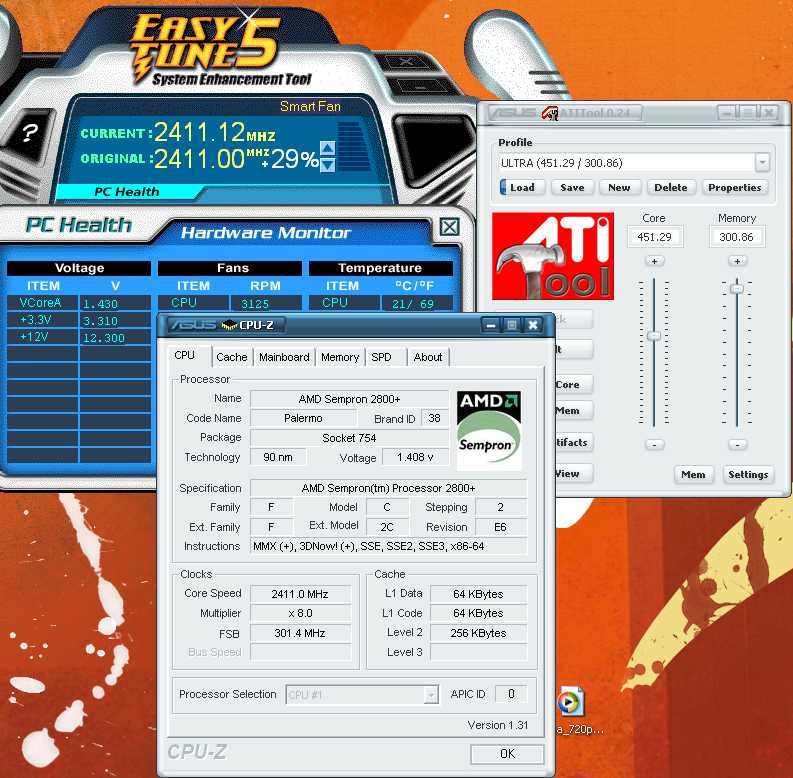Increase overclock percentage with up arrow

[327, 149]
